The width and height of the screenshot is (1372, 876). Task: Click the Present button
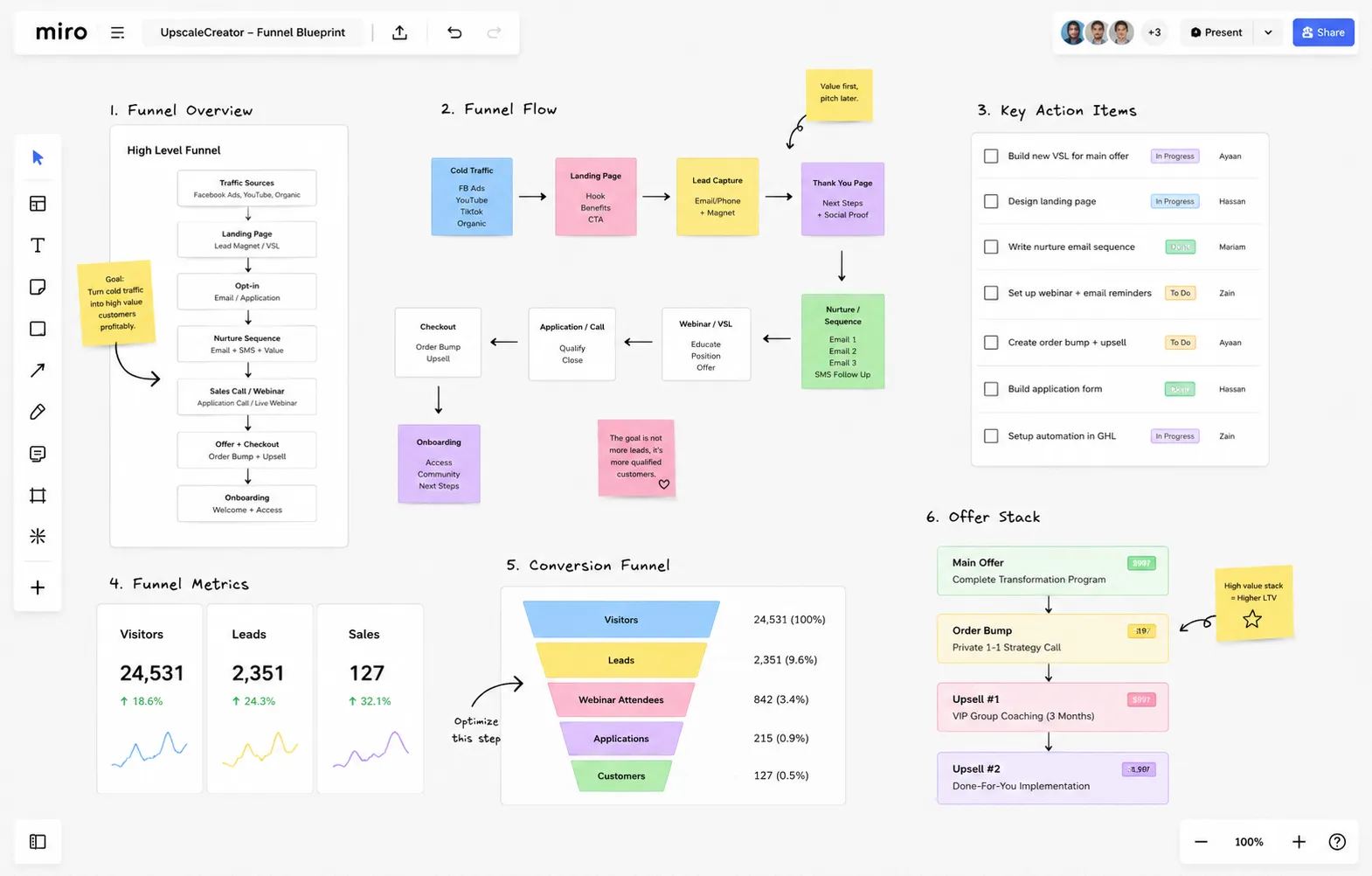click(1216, 32)
